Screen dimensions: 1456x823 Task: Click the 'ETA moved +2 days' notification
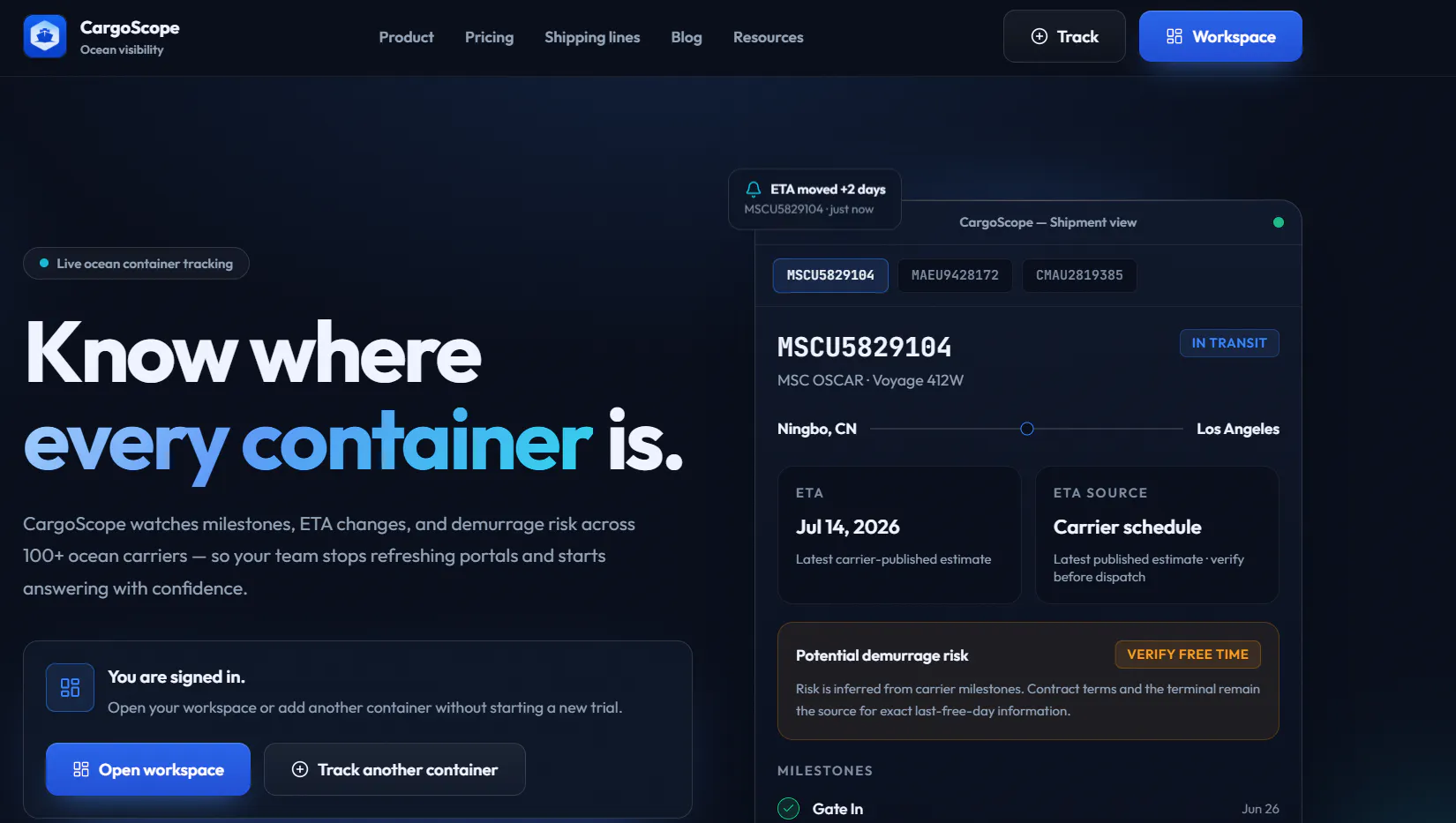(814, 198)
